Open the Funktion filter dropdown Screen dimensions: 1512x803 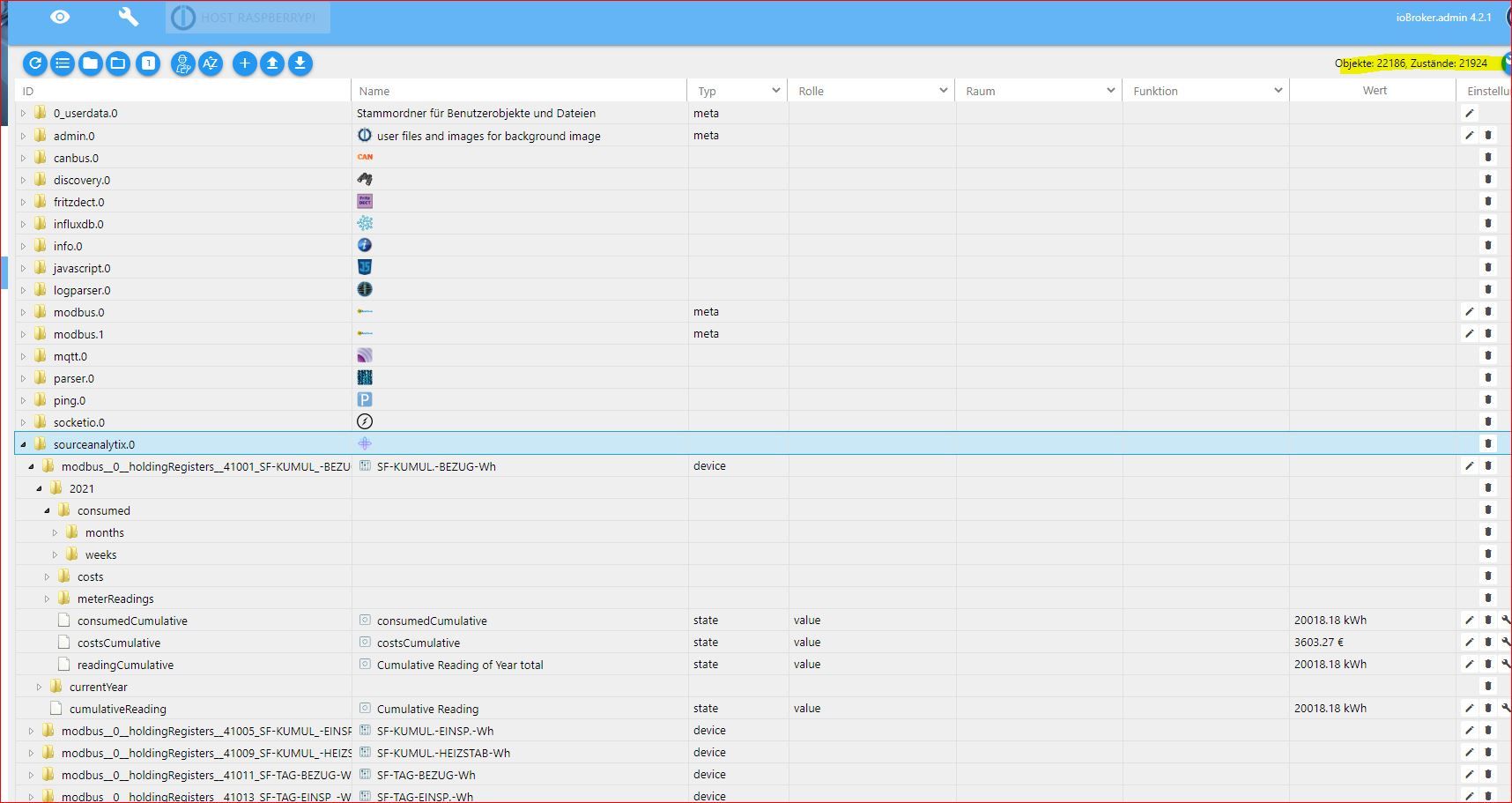click(1207, 91)
